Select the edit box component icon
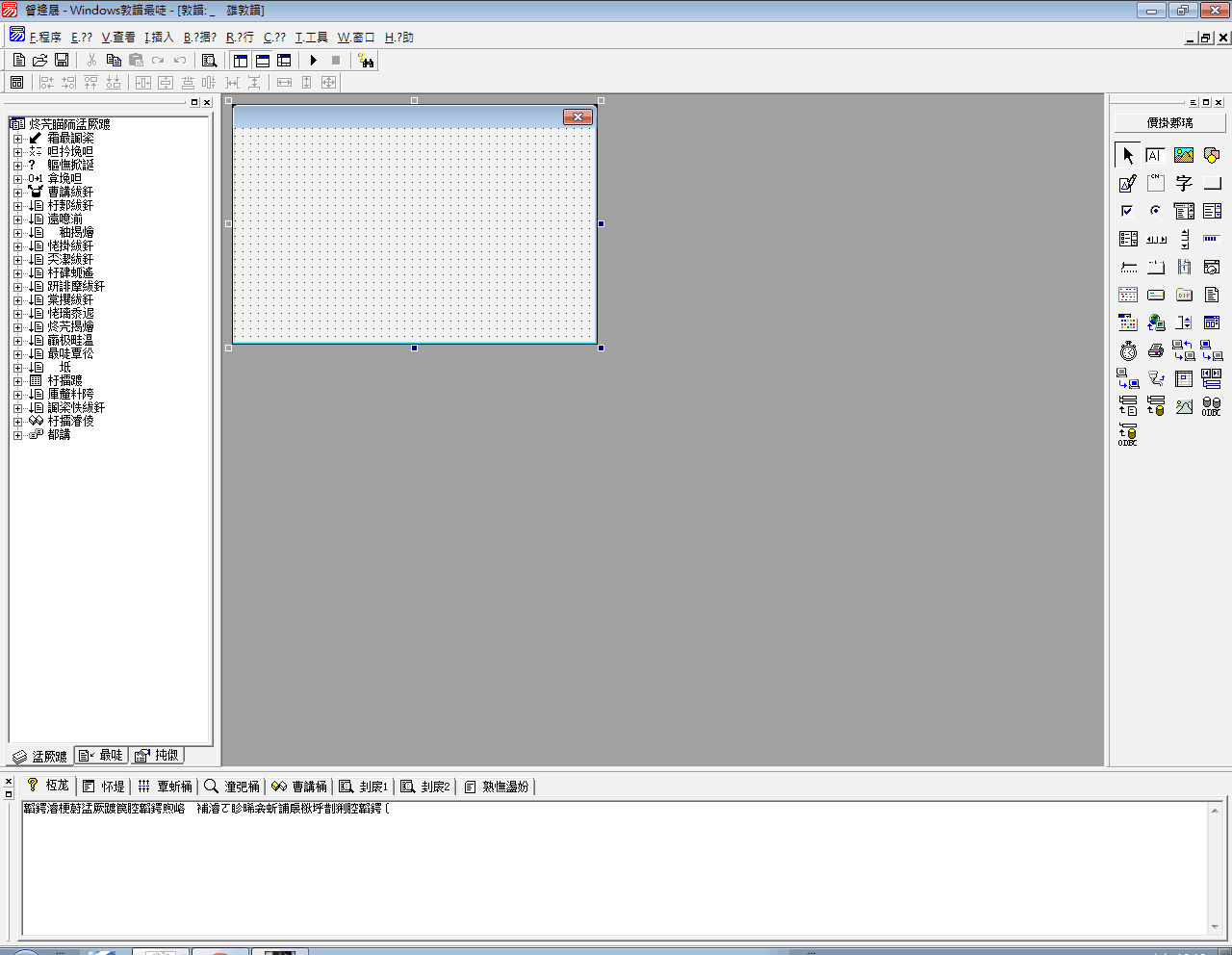Viewport: 1232px width, 955px height. [x=1156, y=155]
